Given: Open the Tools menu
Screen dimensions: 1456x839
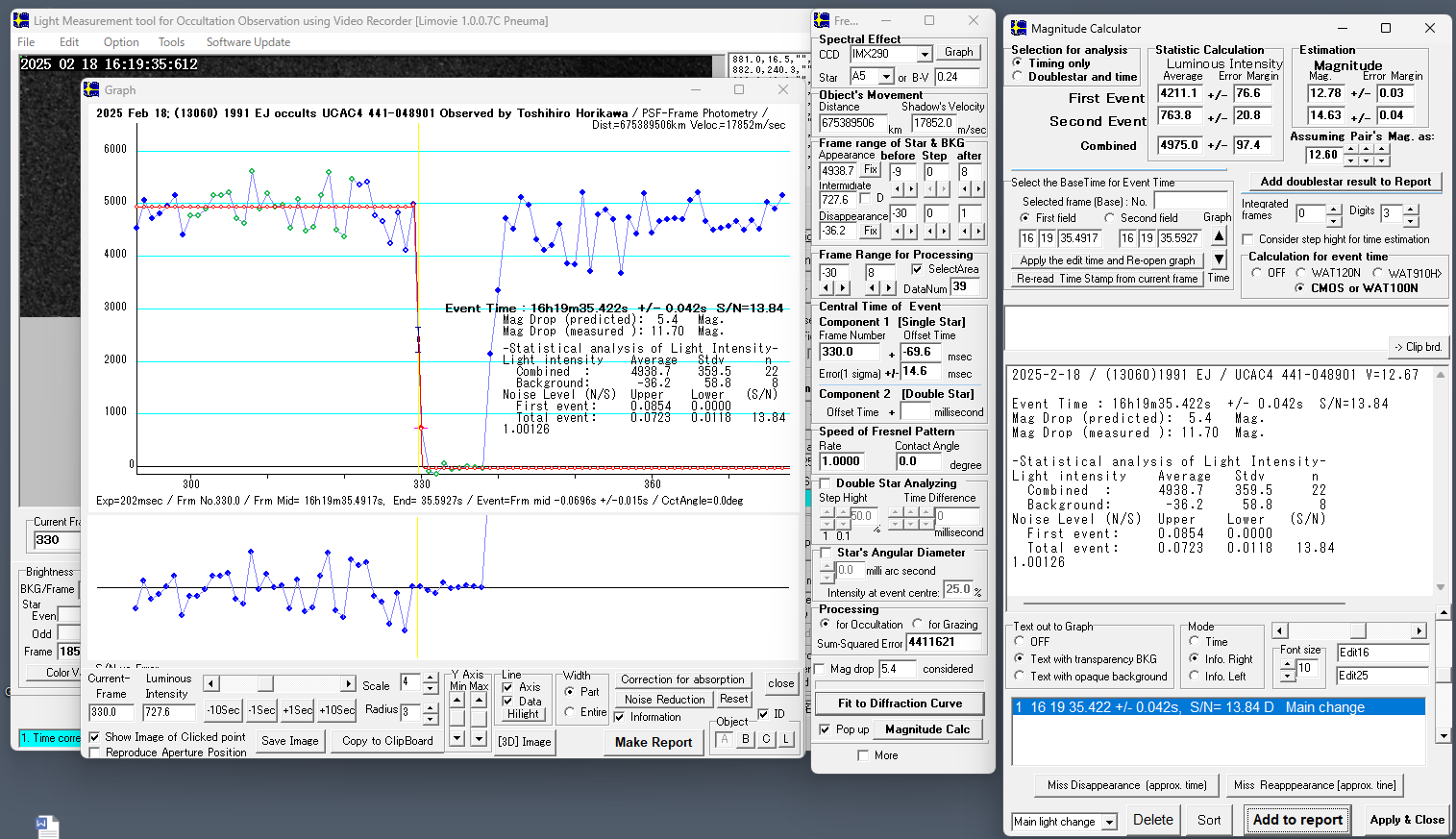Looking at the screenshot, I should [x=171, y=42].
